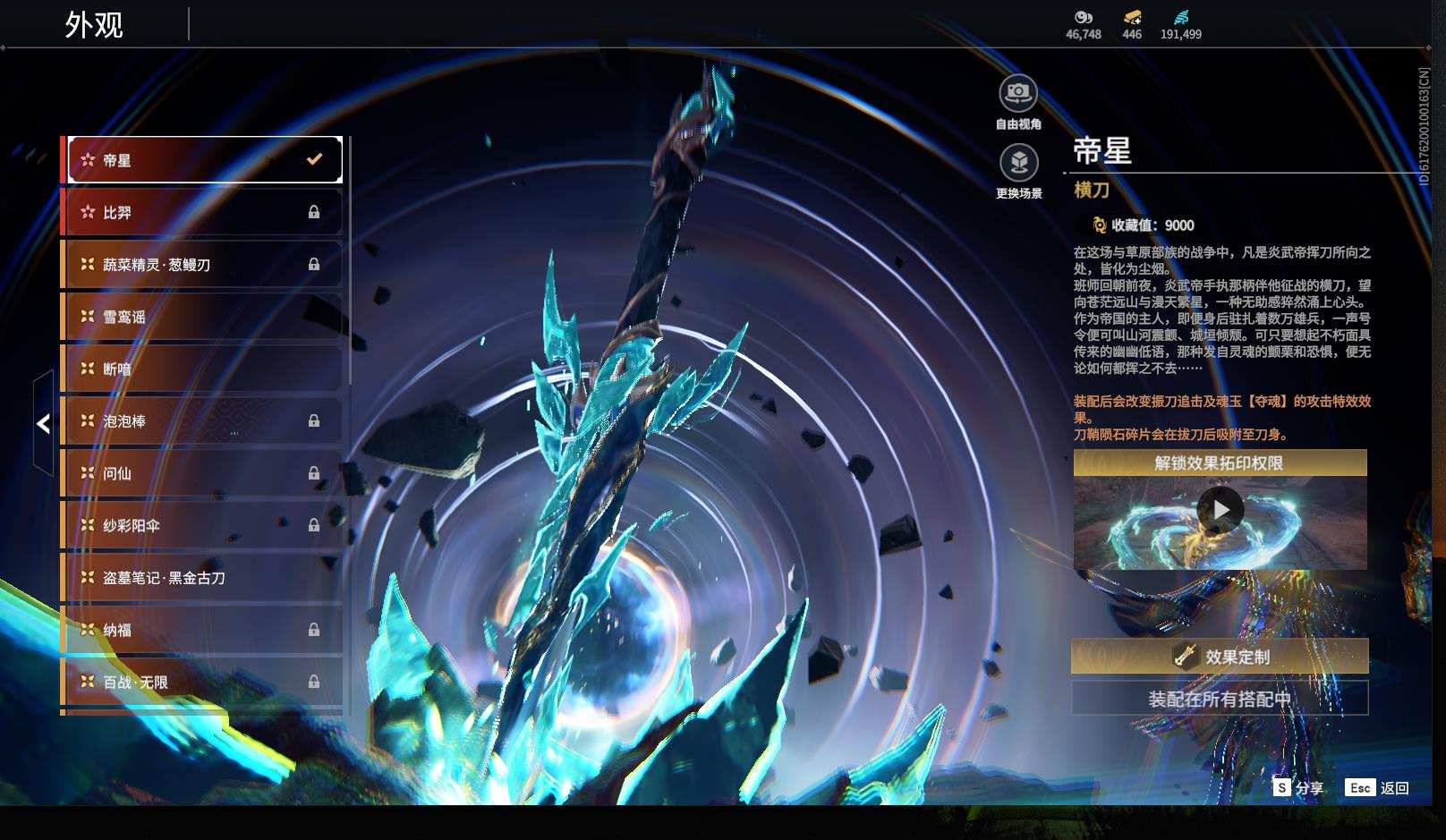
Task: Open 效果定制 effect customization
Action: point(1220,657)
